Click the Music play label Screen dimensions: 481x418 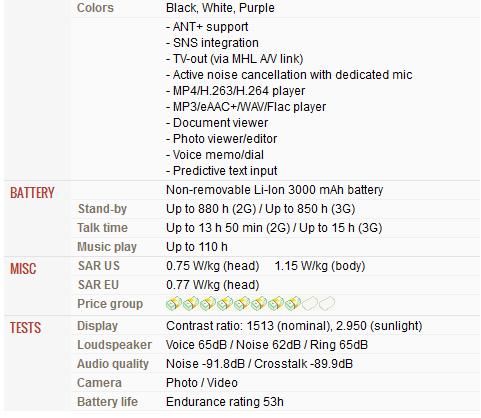click(x=107, y=247)
